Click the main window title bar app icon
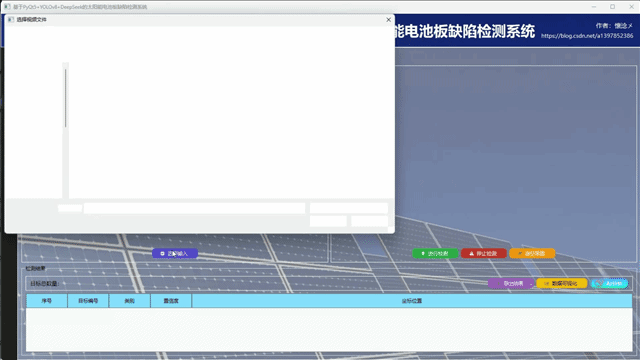This screenshot has width=640, height=360. pyautogui.click(x=7, y=7)
